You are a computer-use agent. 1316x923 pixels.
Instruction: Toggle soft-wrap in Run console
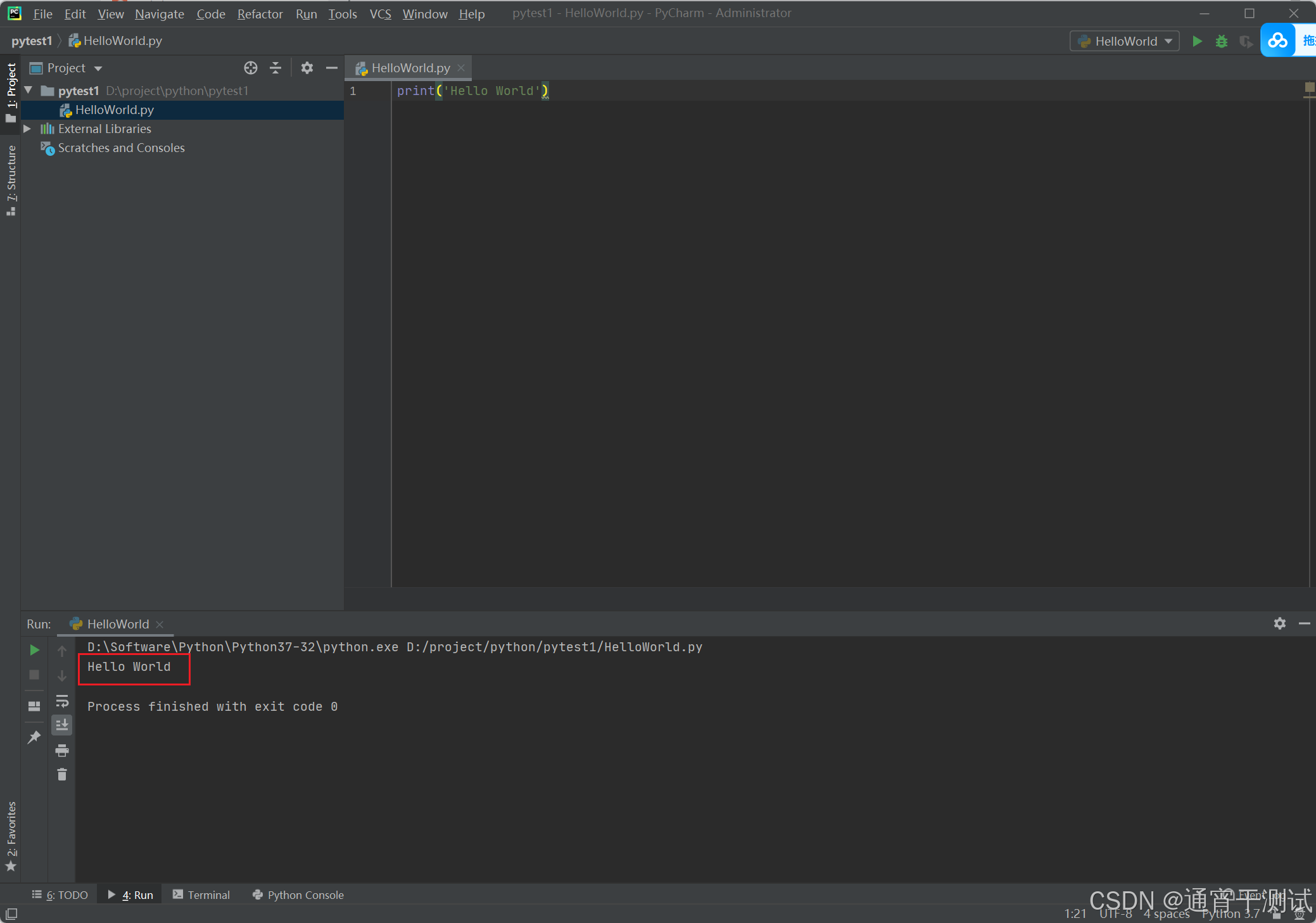[62, 701]
